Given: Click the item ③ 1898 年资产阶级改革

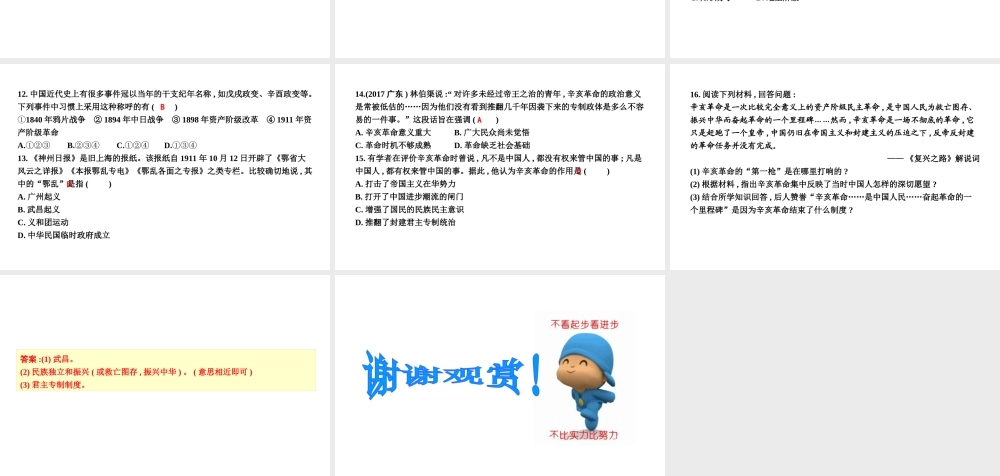Looking at the screenshot, I should (216, 119).
